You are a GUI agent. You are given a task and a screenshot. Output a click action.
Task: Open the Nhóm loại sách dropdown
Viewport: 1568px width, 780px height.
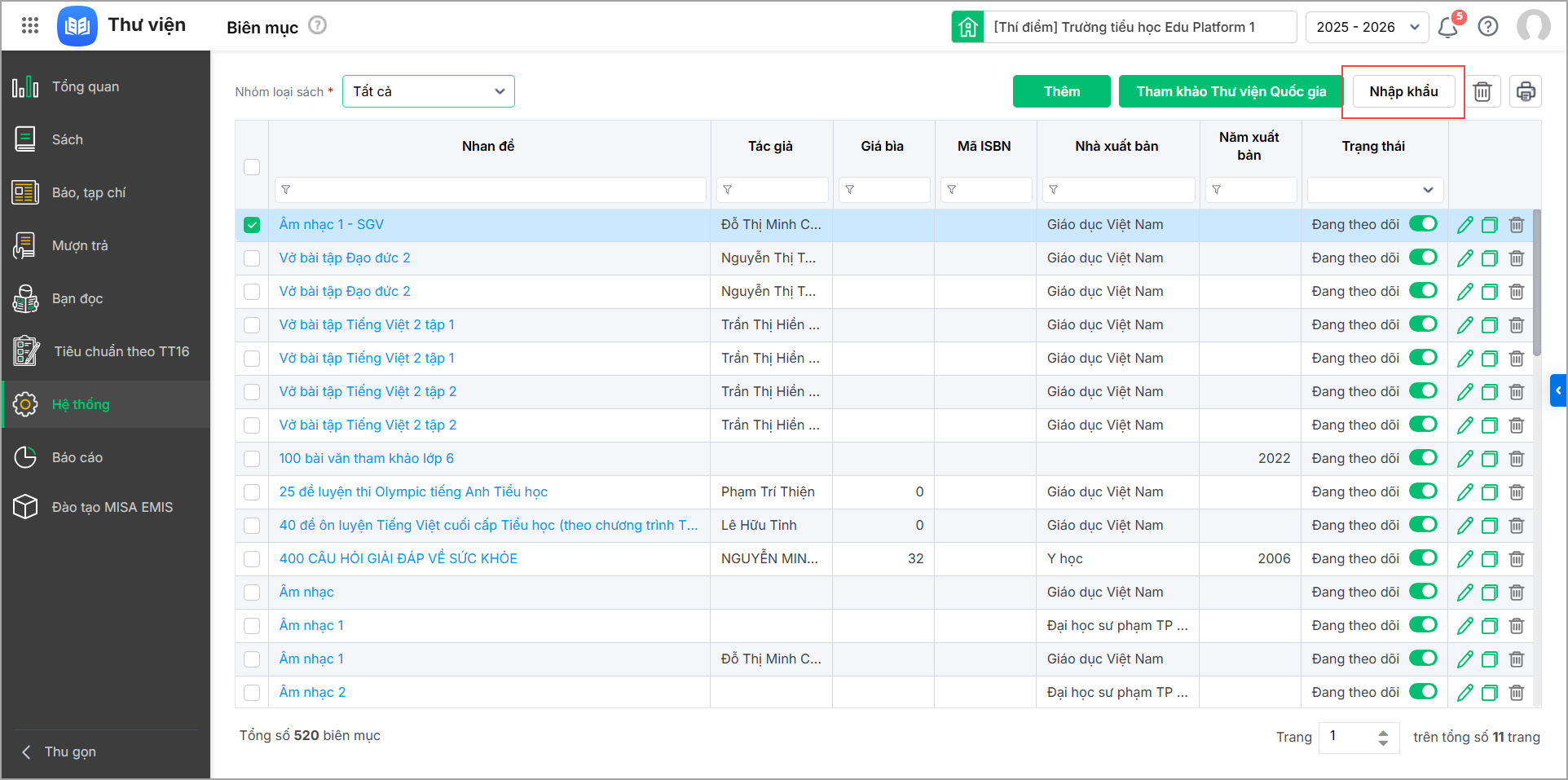click(x=429, y=91)
